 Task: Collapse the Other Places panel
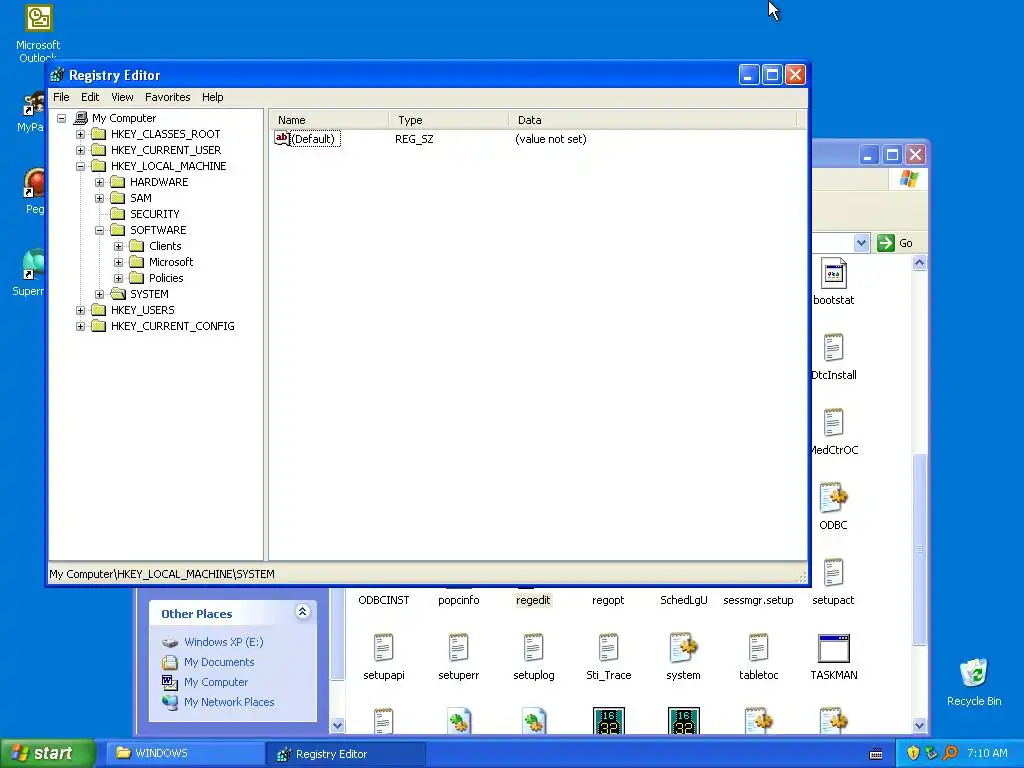point(302,612)
